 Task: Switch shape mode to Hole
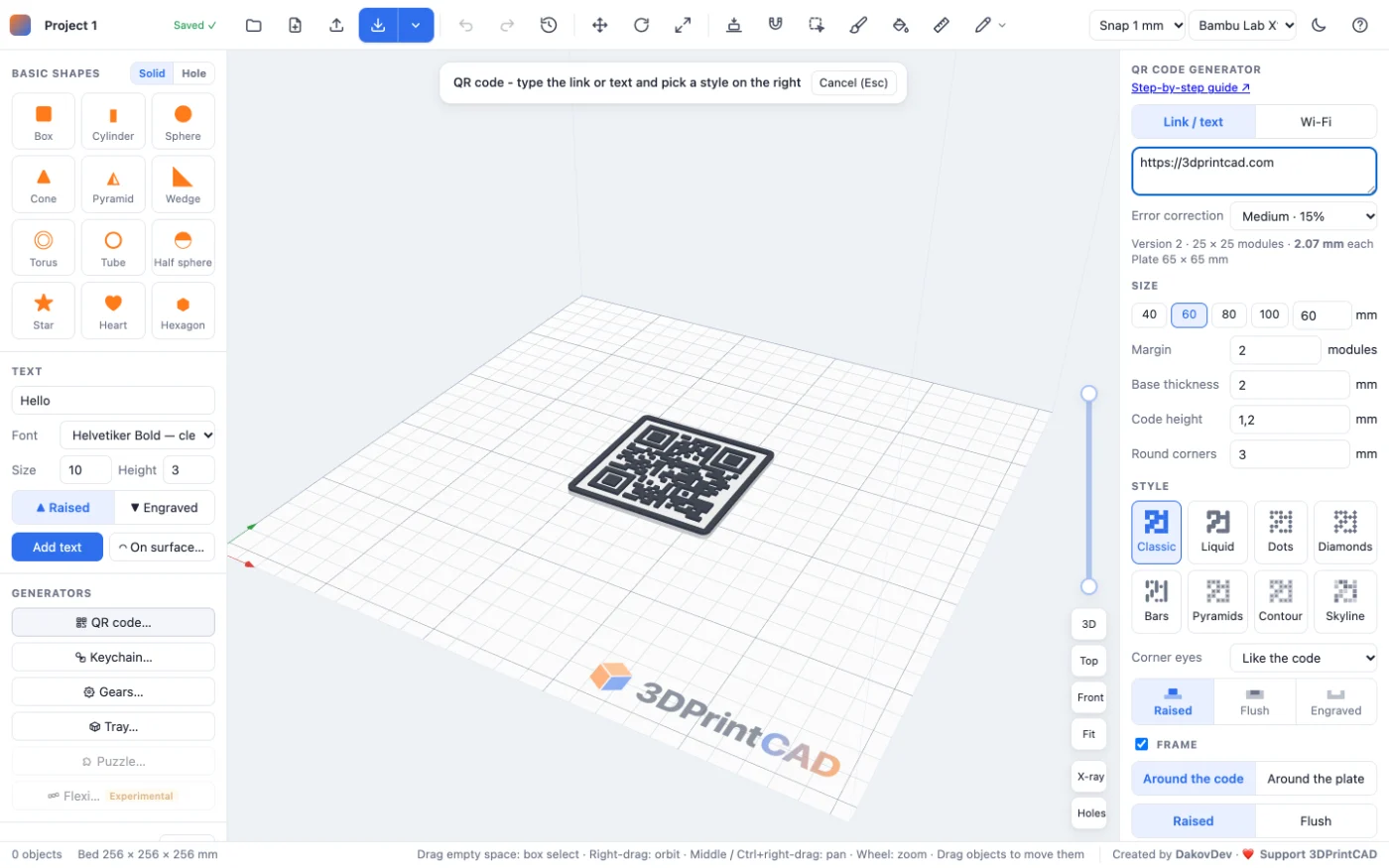(194, 73)
